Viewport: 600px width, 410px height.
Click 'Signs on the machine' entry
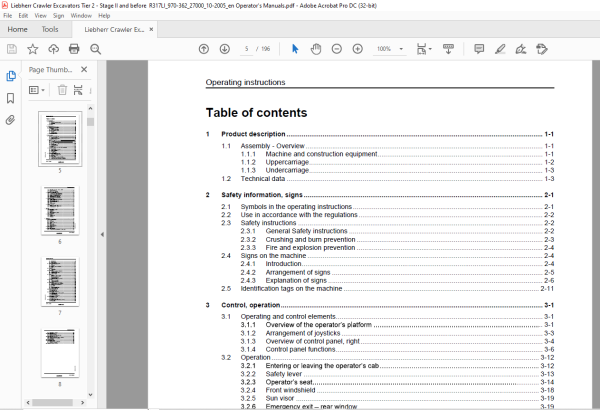pyautogui.click(x=273, y=256)
